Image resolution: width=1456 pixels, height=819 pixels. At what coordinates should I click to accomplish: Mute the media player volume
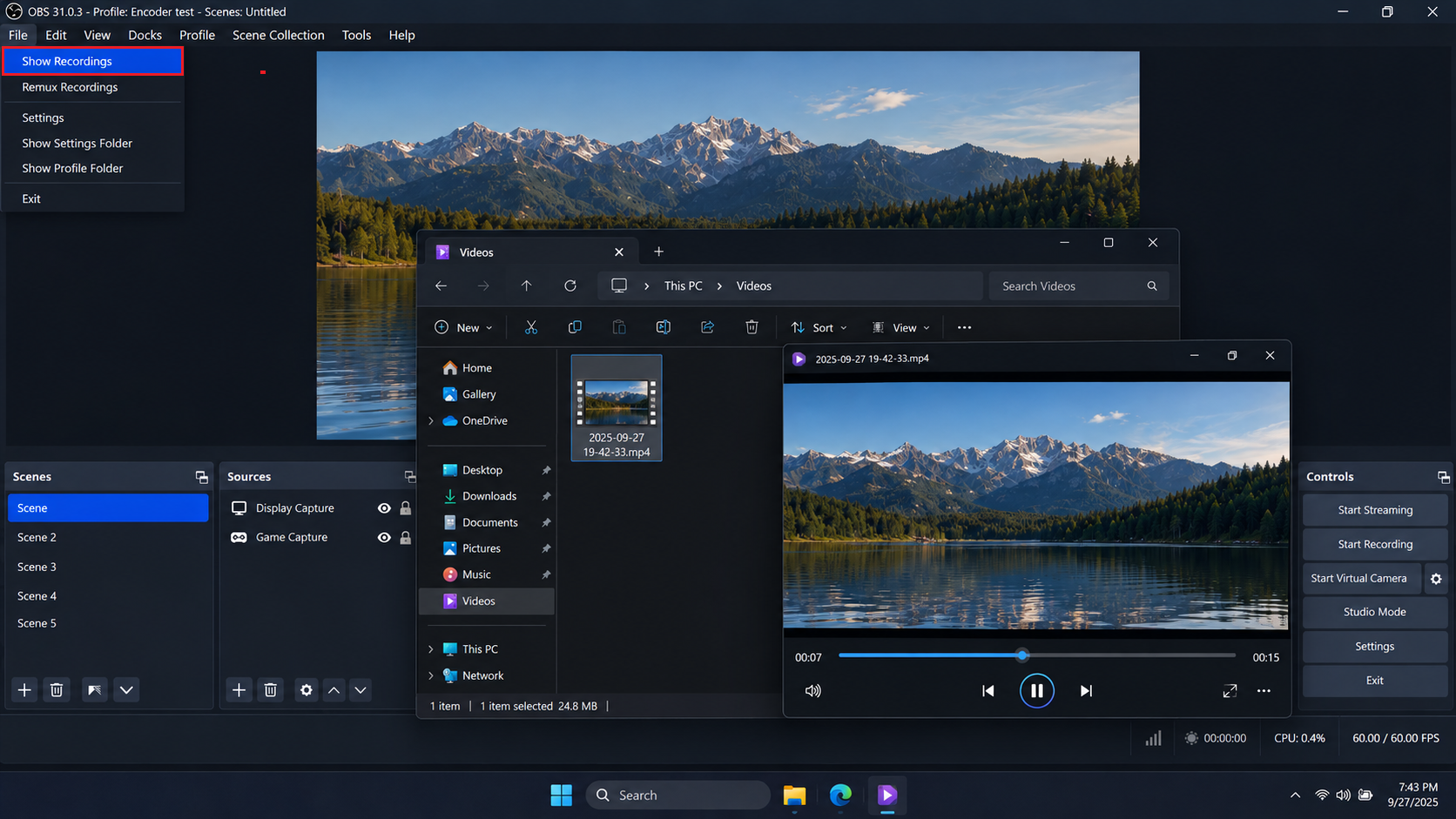pyautogui.click(x=812, y=690)
